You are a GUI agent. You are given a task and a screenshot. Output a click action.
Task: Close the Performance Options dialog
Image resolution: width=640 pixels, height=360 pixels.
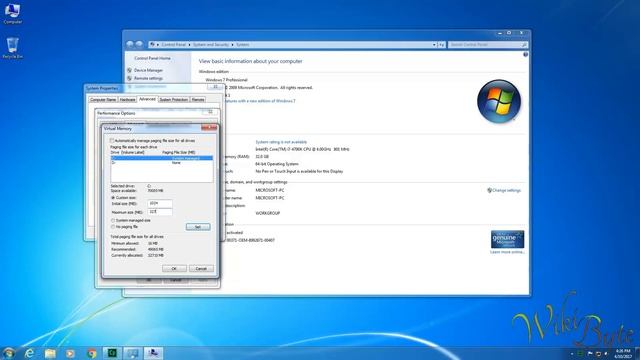[211, 111]
